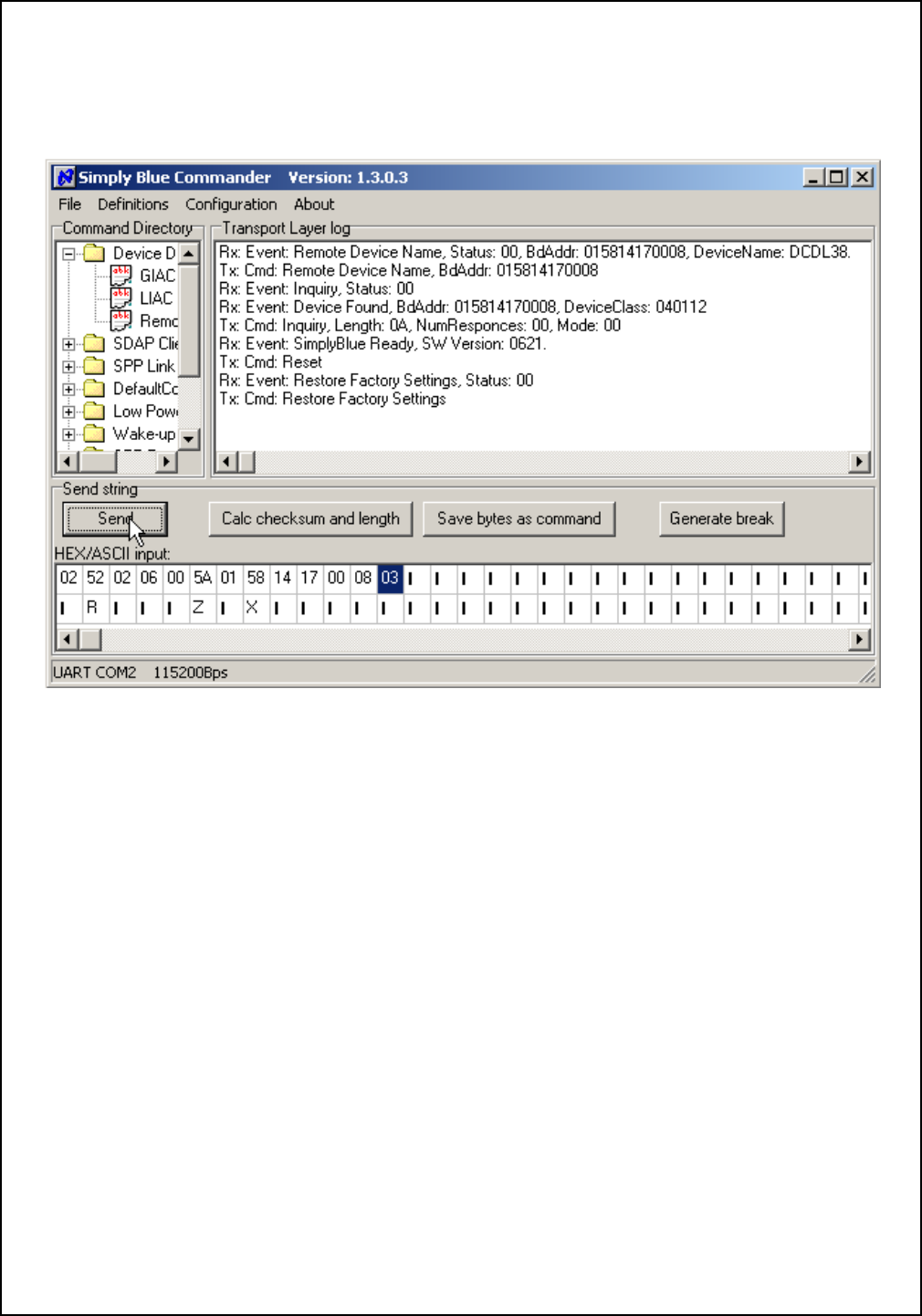The width and height of the screenshot is (922, 1316).
Task: Click Transport Layer log scroll right arrow
Action: click(859, 462)
